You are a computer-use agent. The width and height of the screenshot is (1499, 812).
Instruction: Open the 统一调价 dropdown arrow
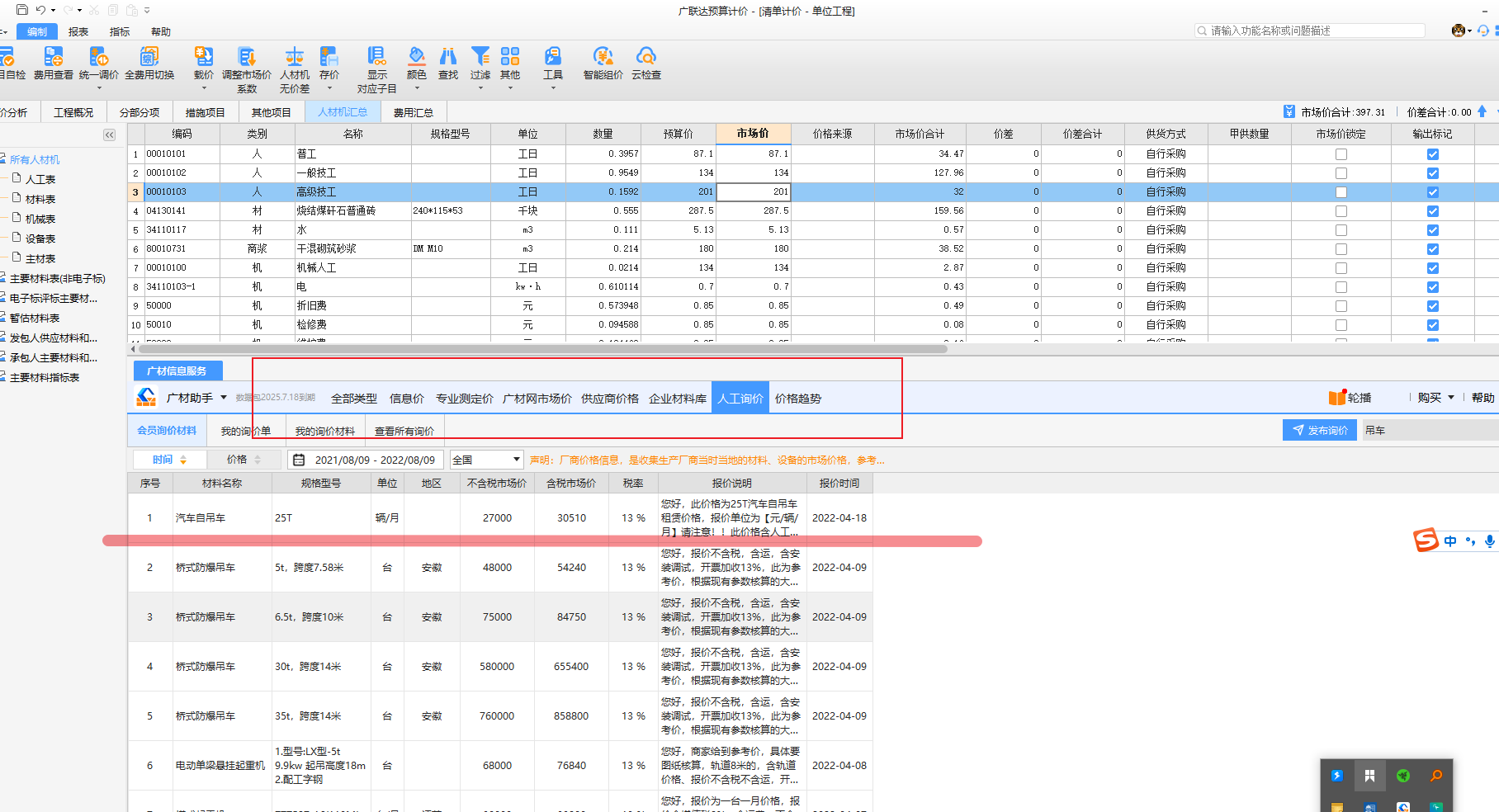pyautogui.click(x=99, y=87)
